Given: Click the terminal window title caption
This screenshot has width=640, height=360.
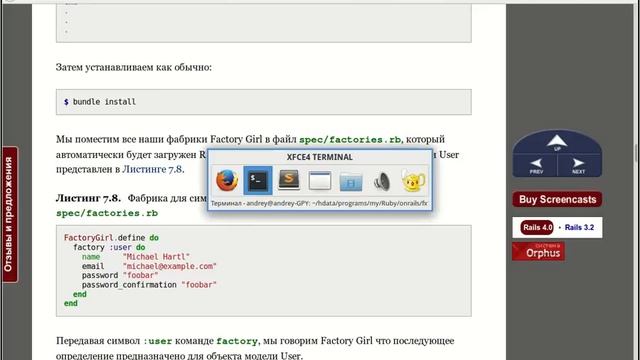Looking at the screenshot, I should coord(319,203).
